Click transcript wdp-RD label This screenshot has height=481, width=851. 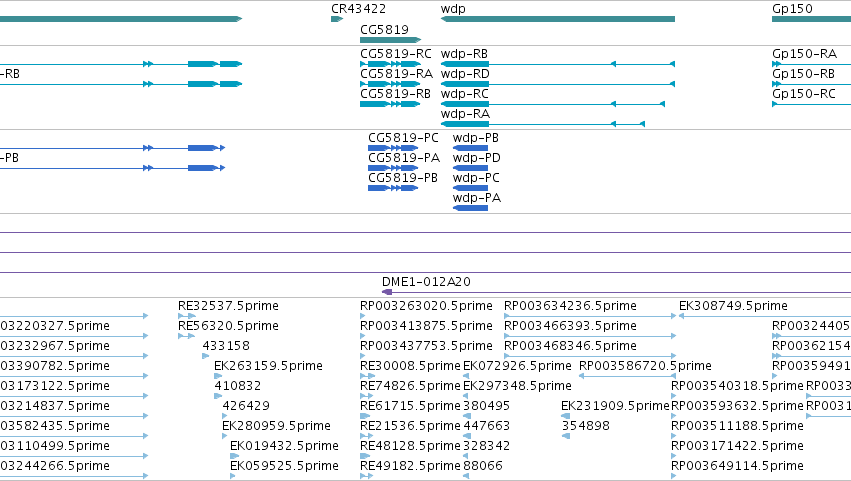[465, 74]
